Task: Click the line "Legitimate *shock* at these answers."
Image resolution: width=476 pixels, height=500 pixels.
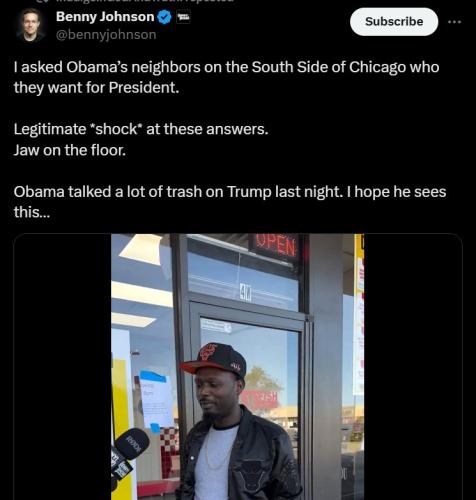Action: (x=141, y=129)
